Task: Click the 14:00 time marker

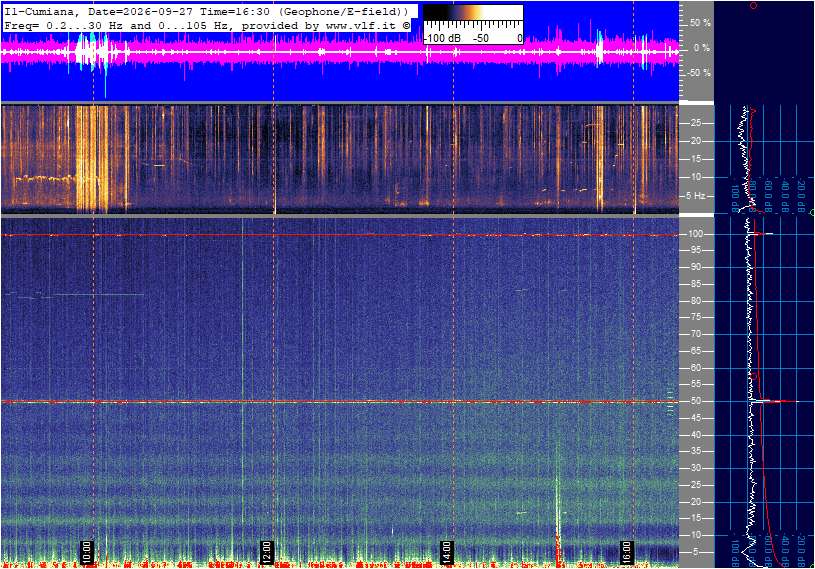Action: point(446,552)
